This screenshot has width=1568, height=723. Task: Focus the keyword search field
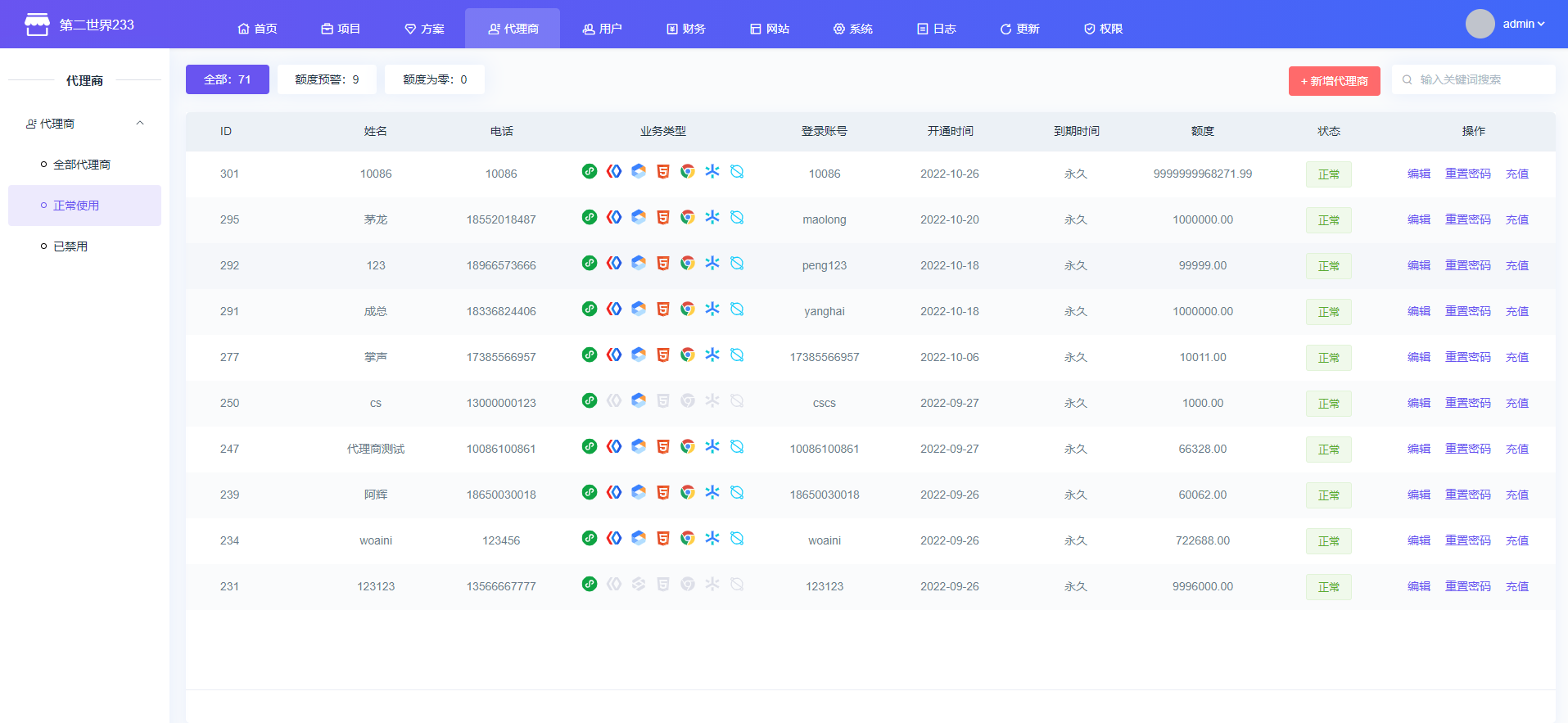coord(1474,80)
